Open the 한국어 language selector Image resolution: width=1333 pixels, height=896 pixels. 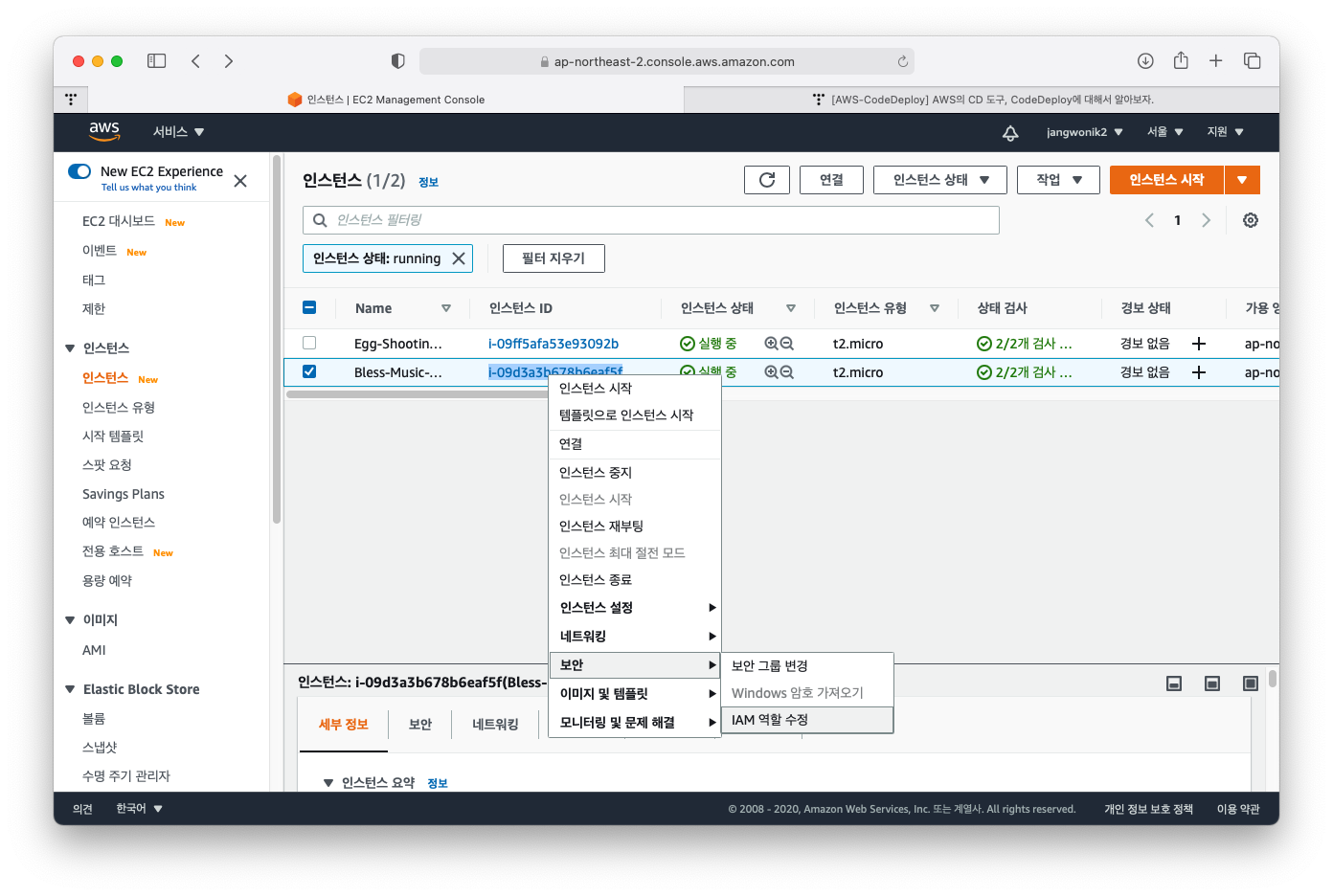[x=139, y=809]
